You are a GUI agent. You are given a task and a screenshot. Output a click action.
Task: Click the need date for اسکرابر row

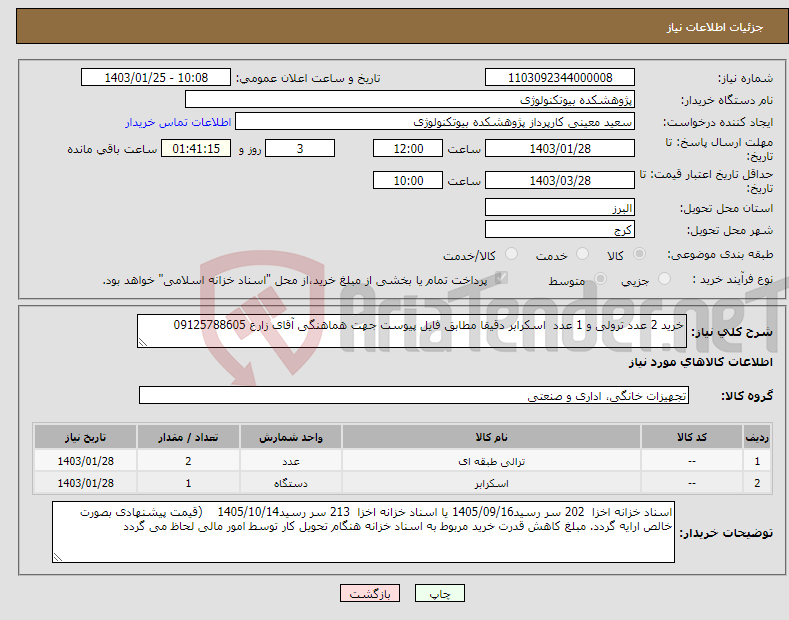coord(86,483)
